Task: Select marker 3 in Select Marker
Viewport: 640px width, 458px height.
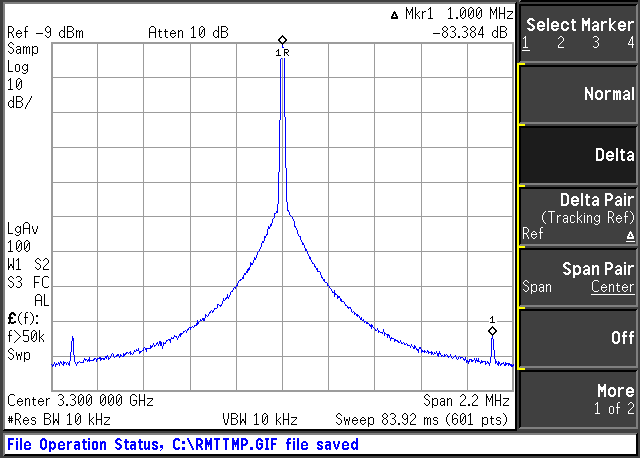Action: point(596,42)
